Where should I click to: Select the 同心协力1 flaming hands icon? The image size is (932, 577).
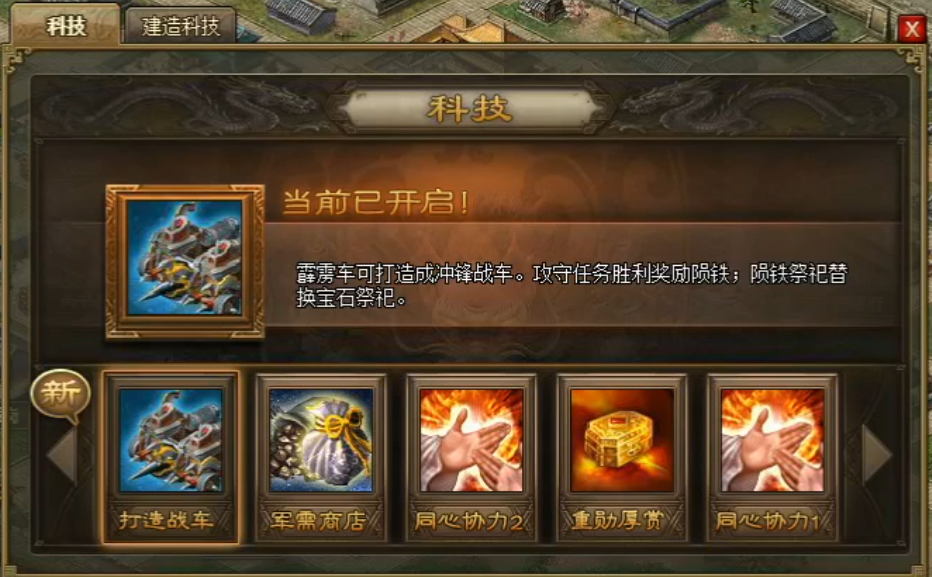(772, 440)
